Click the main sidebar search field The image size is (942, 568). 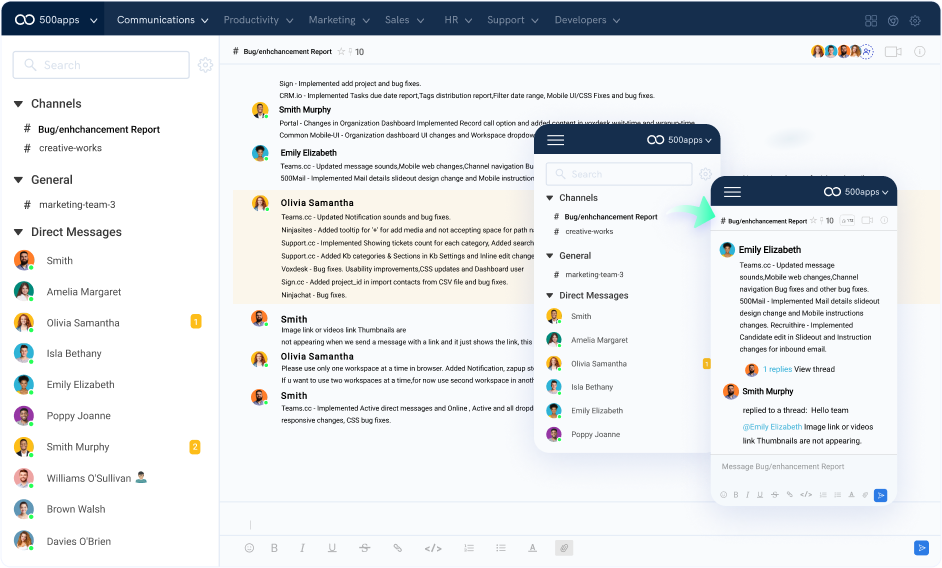pos(101,65)
